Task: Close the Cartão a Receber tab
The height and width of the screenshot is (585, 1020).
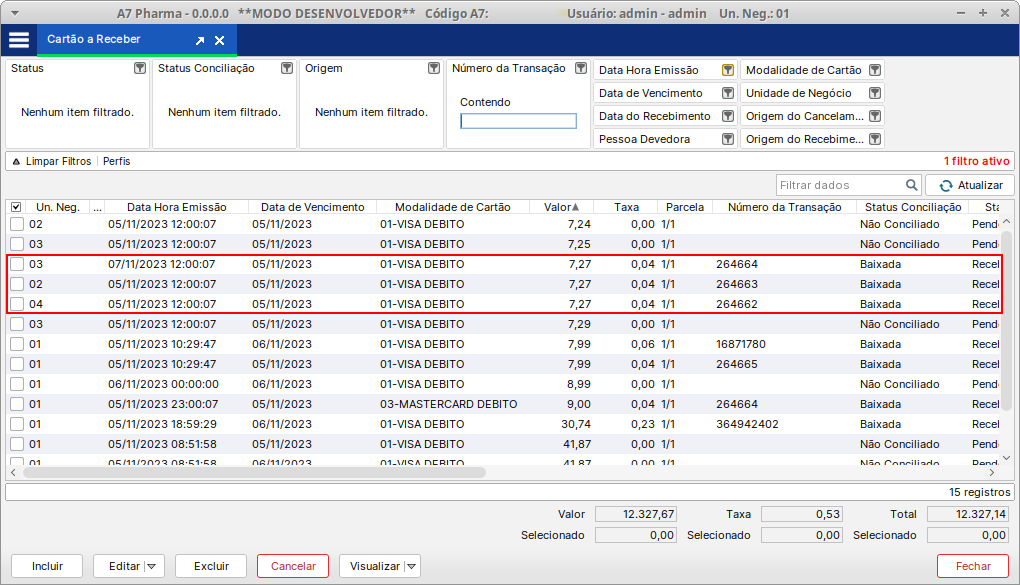Action: click(220, 41)
